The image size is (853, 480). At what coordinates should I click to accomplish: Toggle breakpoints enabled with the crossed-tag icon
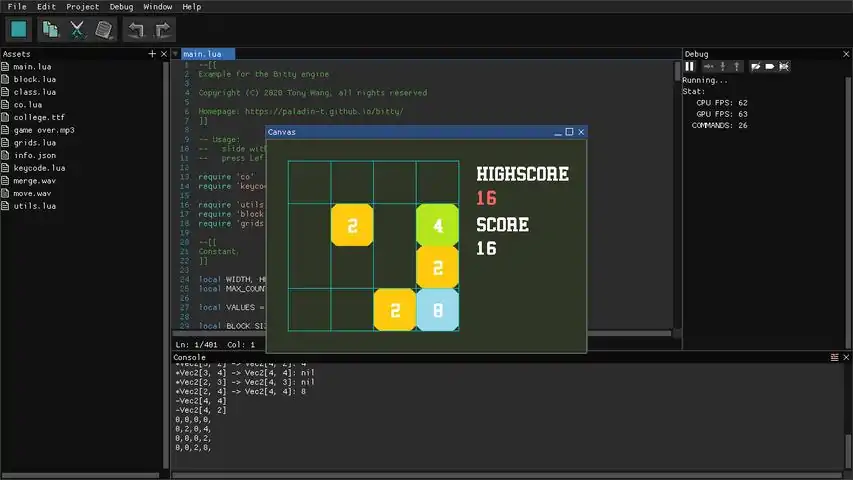click(x=756, y=66)
